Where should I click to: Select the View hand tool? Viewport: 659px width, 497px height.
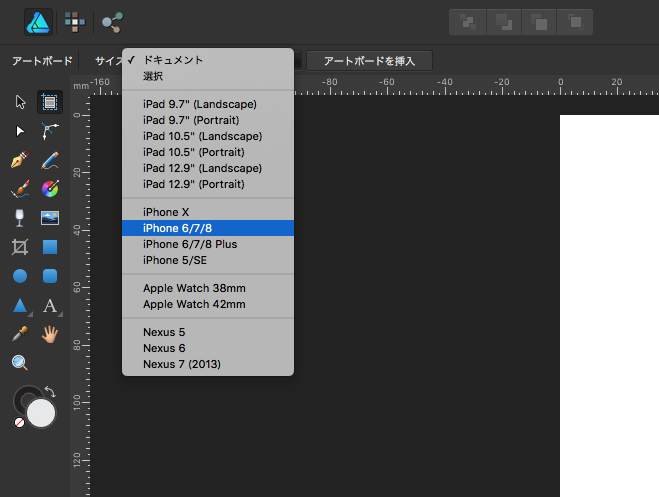(x=50, y=334)
